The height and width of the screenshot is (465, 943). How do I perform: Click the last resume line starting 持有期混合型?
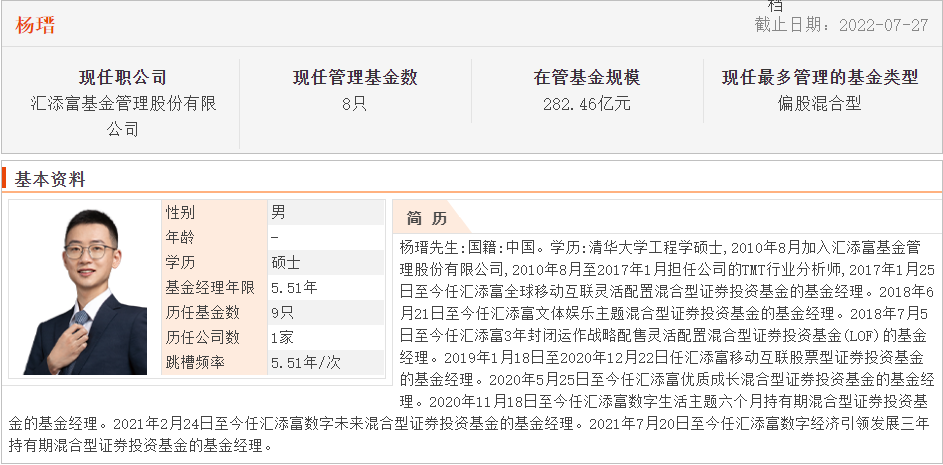[141, 446]
